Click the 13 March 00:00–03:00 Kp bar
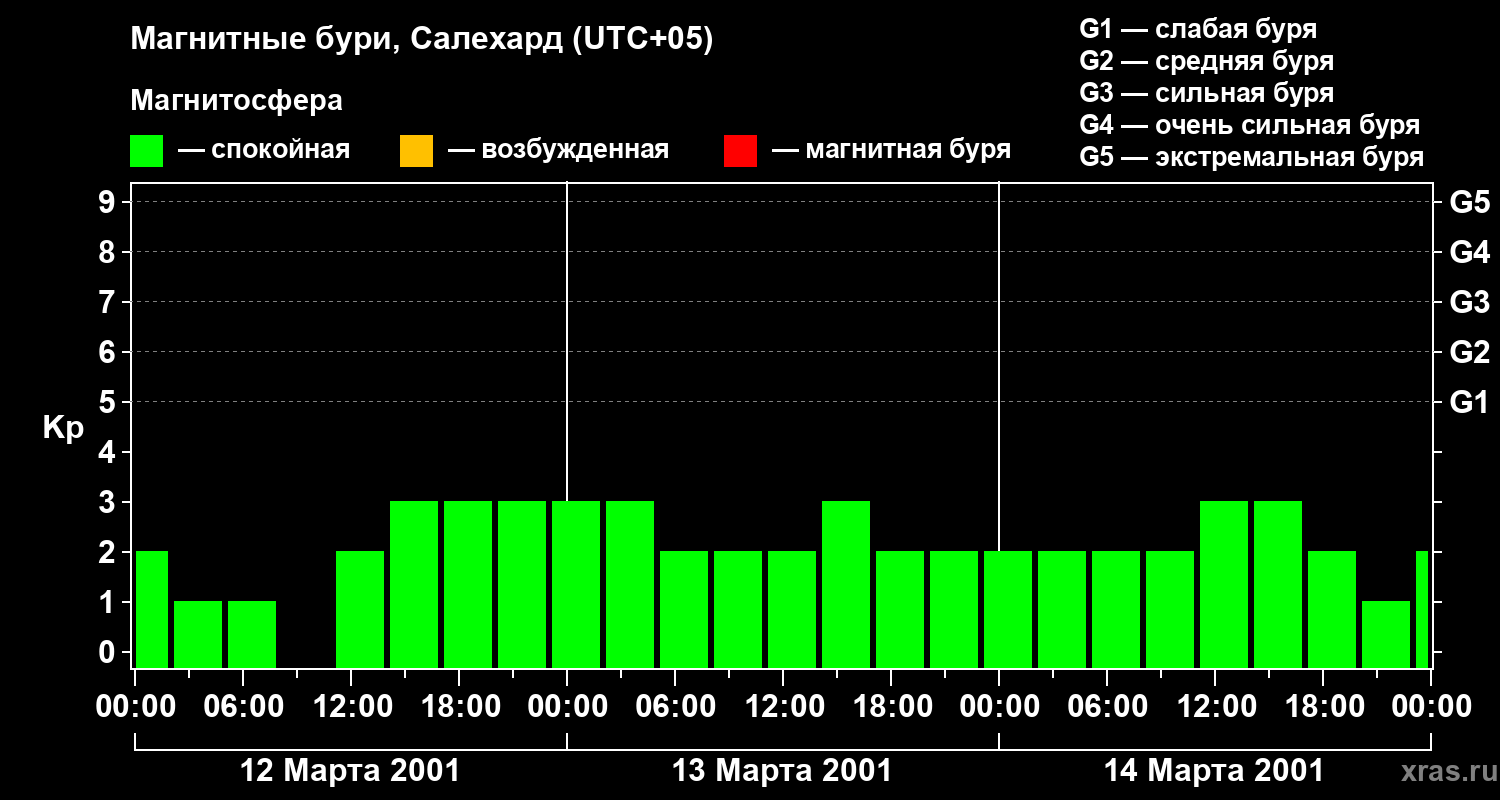The width and height of the screenshot is (1500, 800). (576, 584)
